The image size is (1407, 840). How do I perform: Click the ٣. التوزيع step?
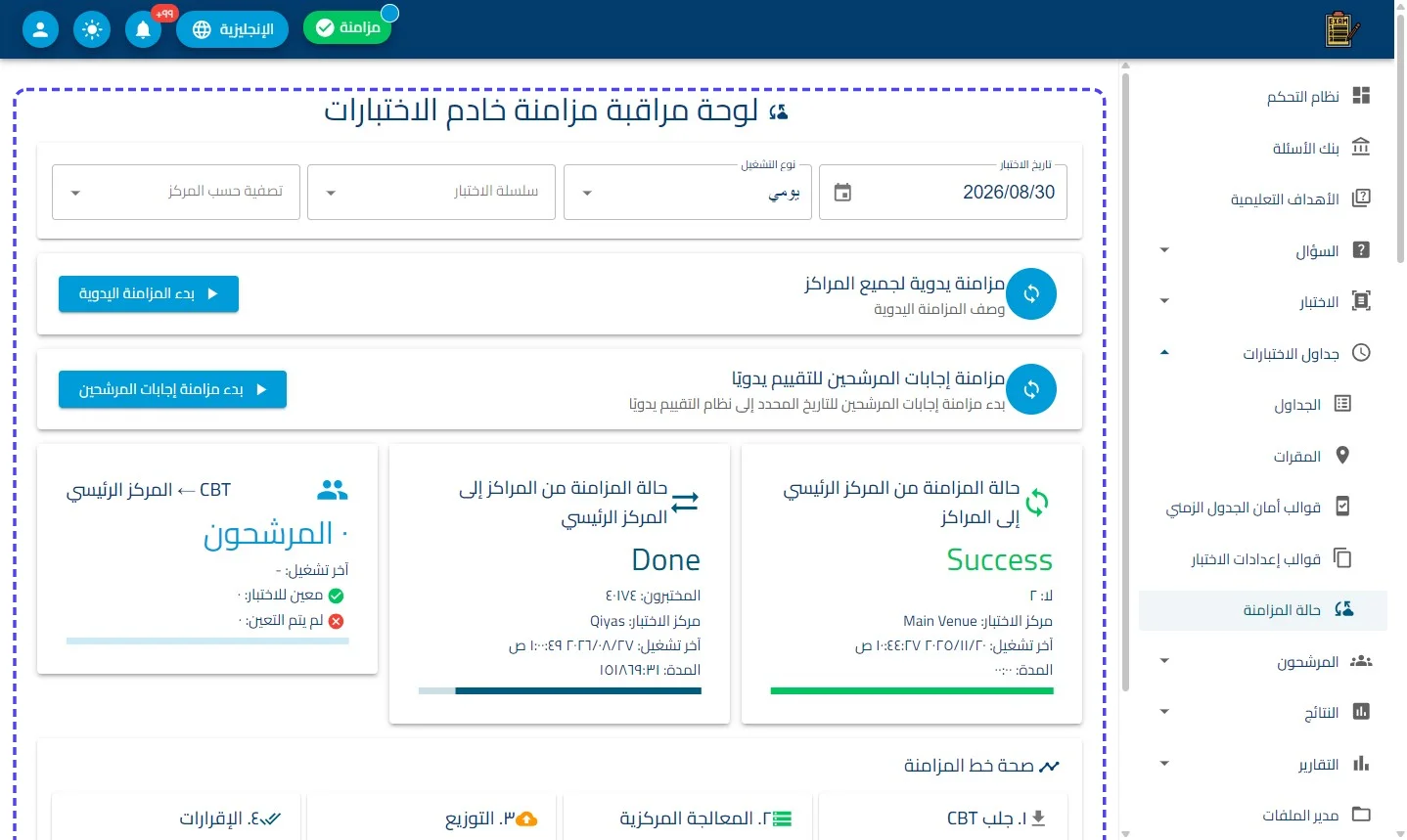point(431,818)
